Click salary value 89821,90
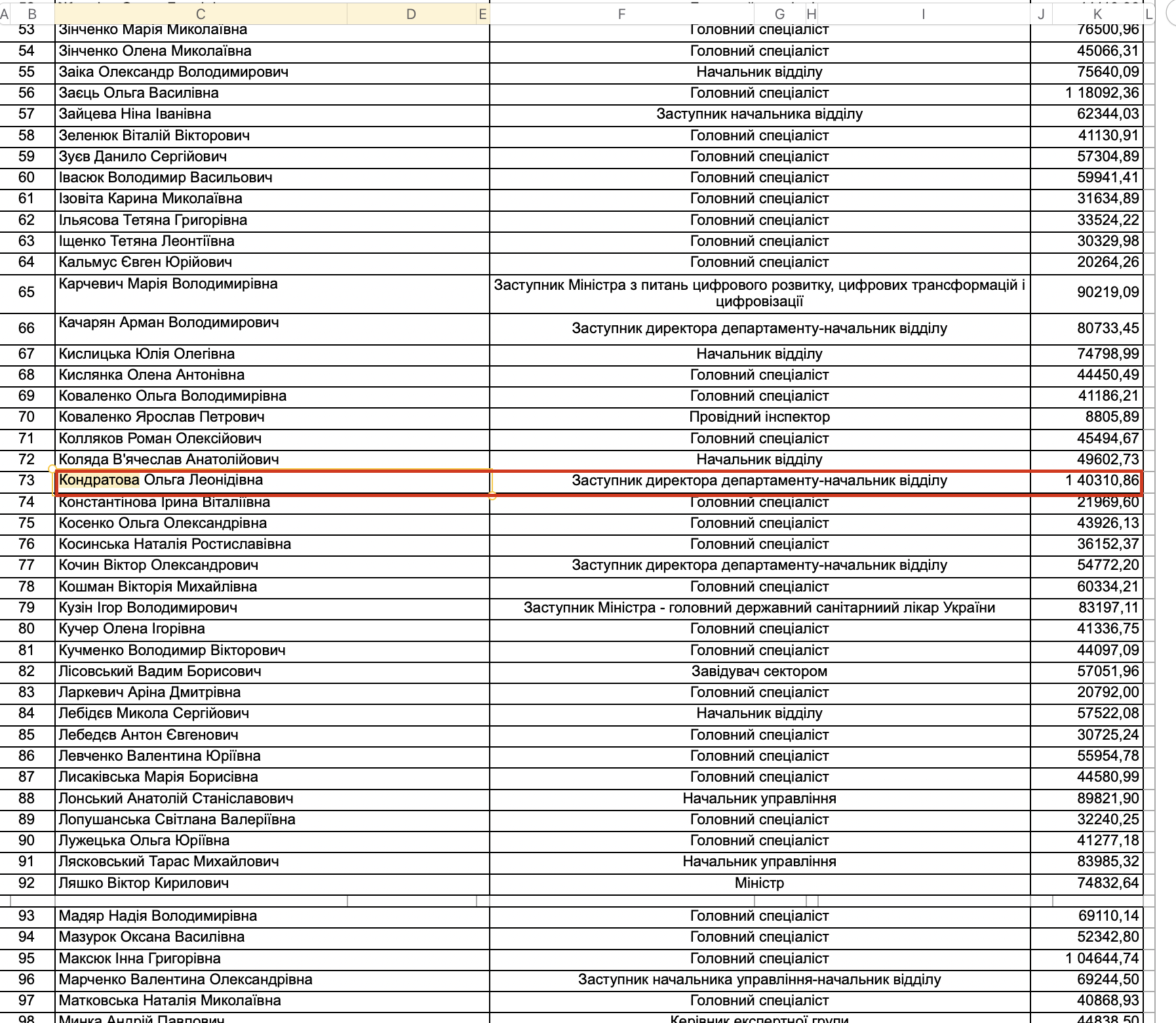The width and height of the screenshot is (1176, 1023). tap(1108, 799)
